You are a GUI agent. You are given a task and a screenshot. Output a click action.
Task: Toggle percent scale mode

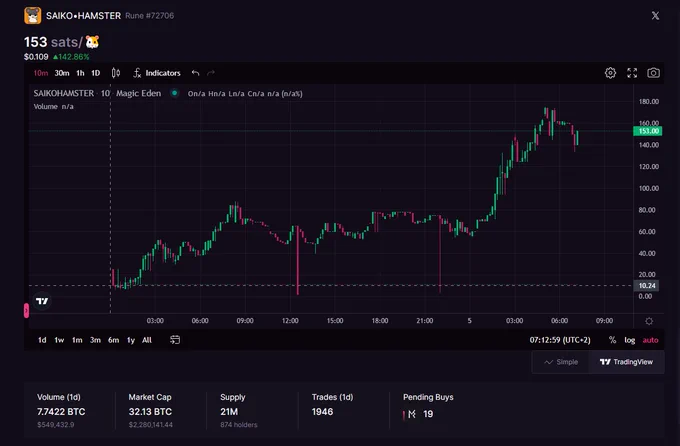click(x=612, y=340)
